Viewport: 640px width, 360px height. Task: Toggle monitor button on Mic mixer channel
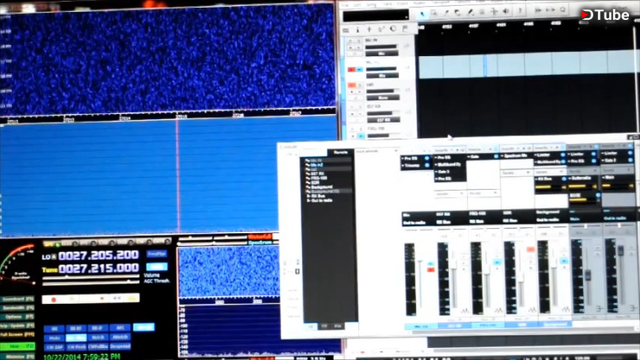click(x=431, y=264)
